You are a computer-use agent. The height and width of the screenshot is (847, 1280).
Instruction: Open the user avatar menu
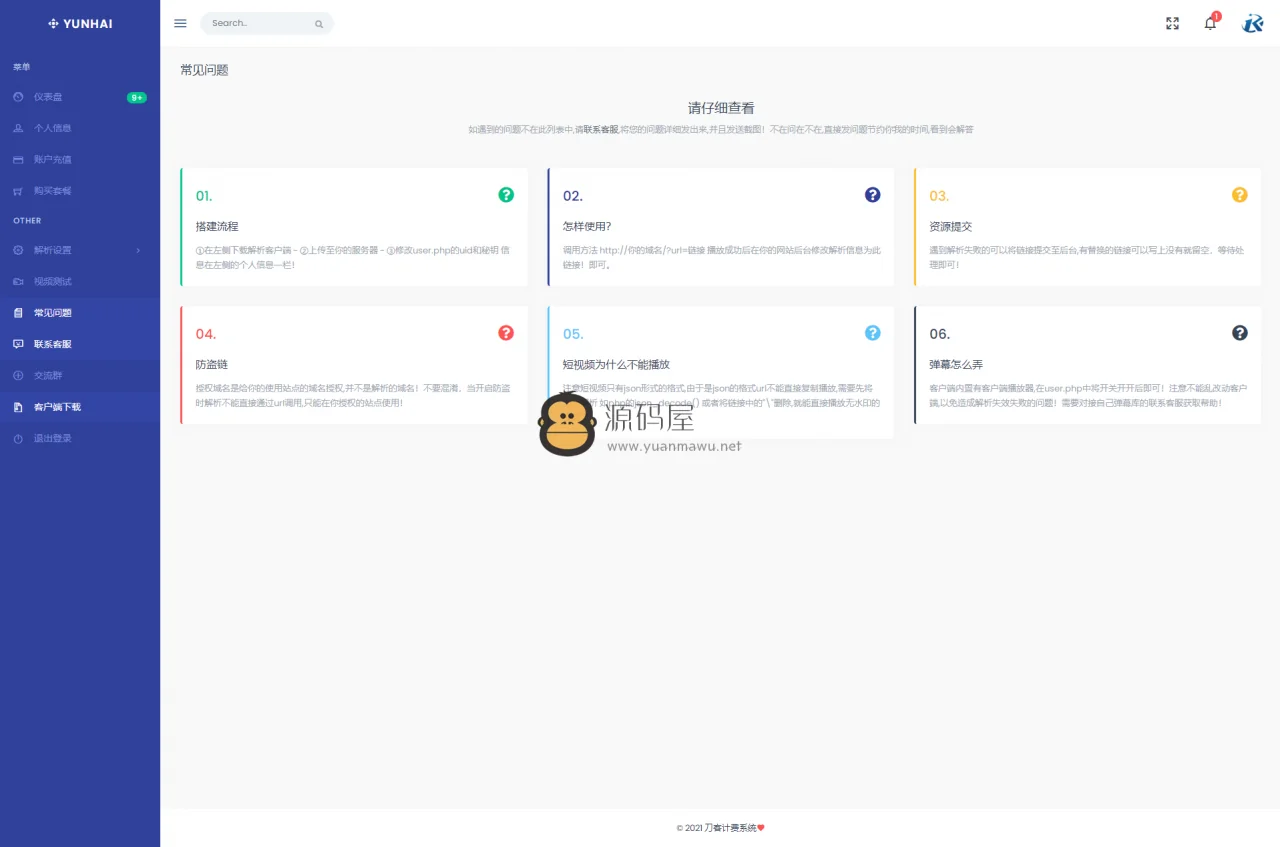[x=1252, y=23]
